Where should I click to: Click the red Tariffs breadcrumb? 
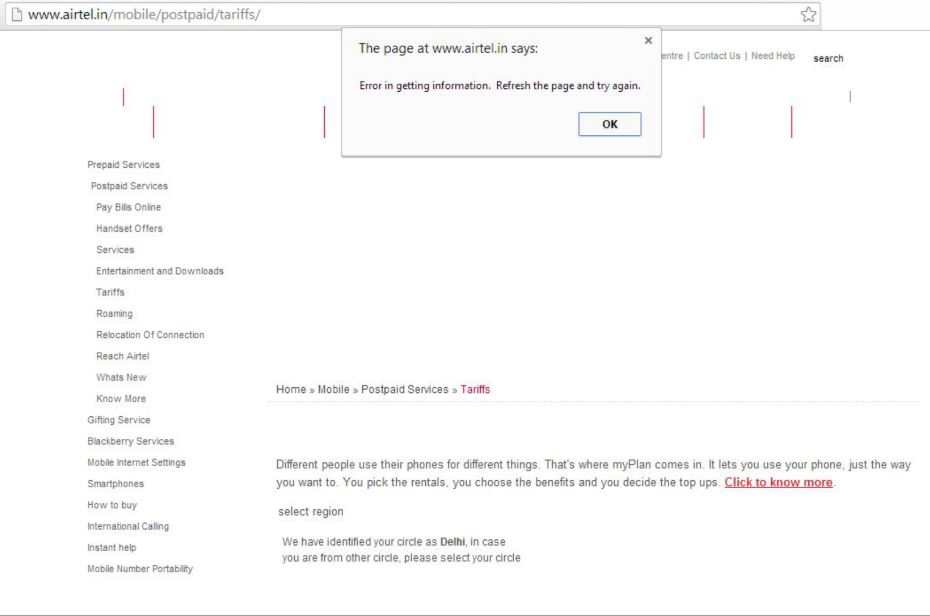(x=475, y=390)
